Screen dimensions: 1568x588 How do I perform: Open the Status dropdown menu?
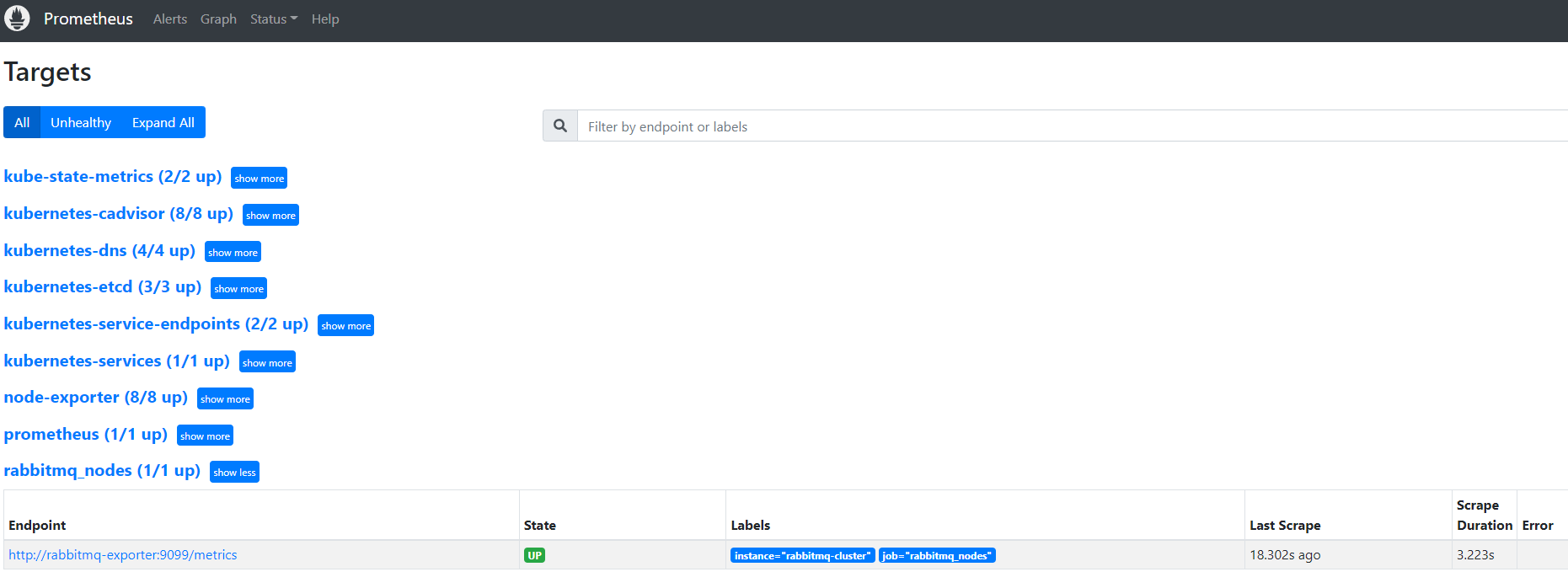[274, 19]
